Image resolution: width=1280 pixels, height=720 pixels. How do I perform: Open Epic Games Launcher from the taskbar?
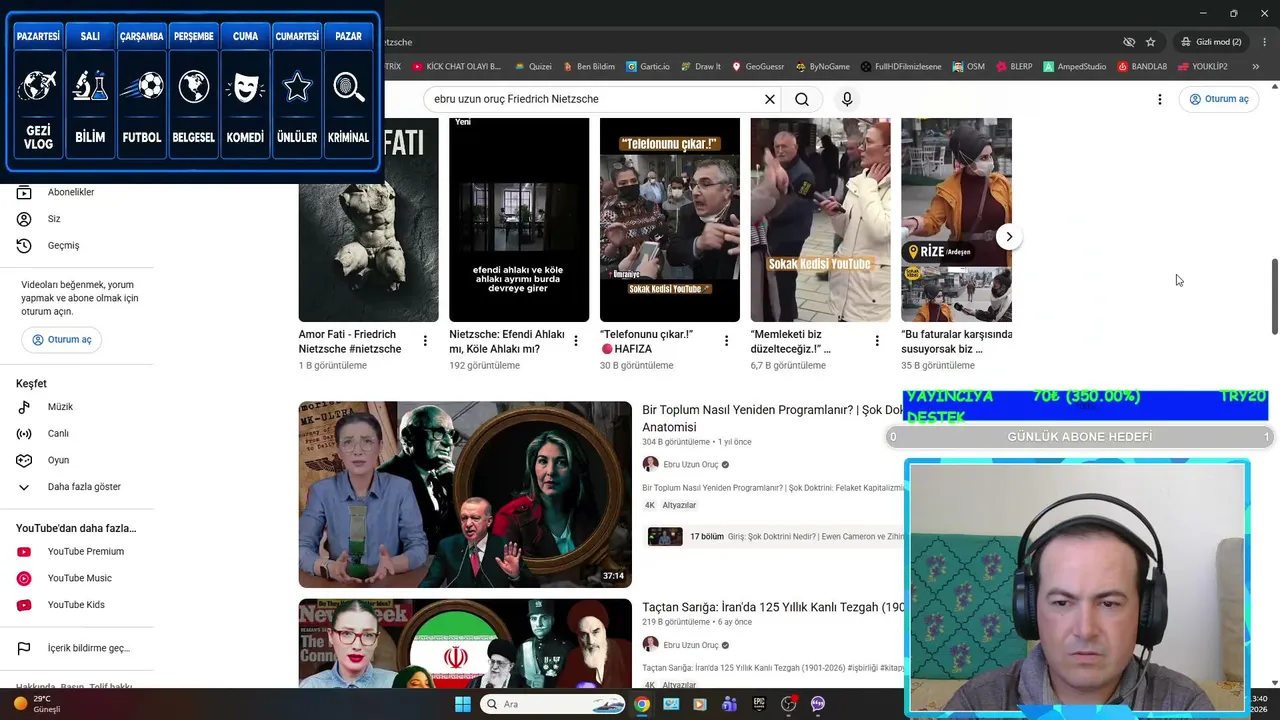tap(759, 704)
